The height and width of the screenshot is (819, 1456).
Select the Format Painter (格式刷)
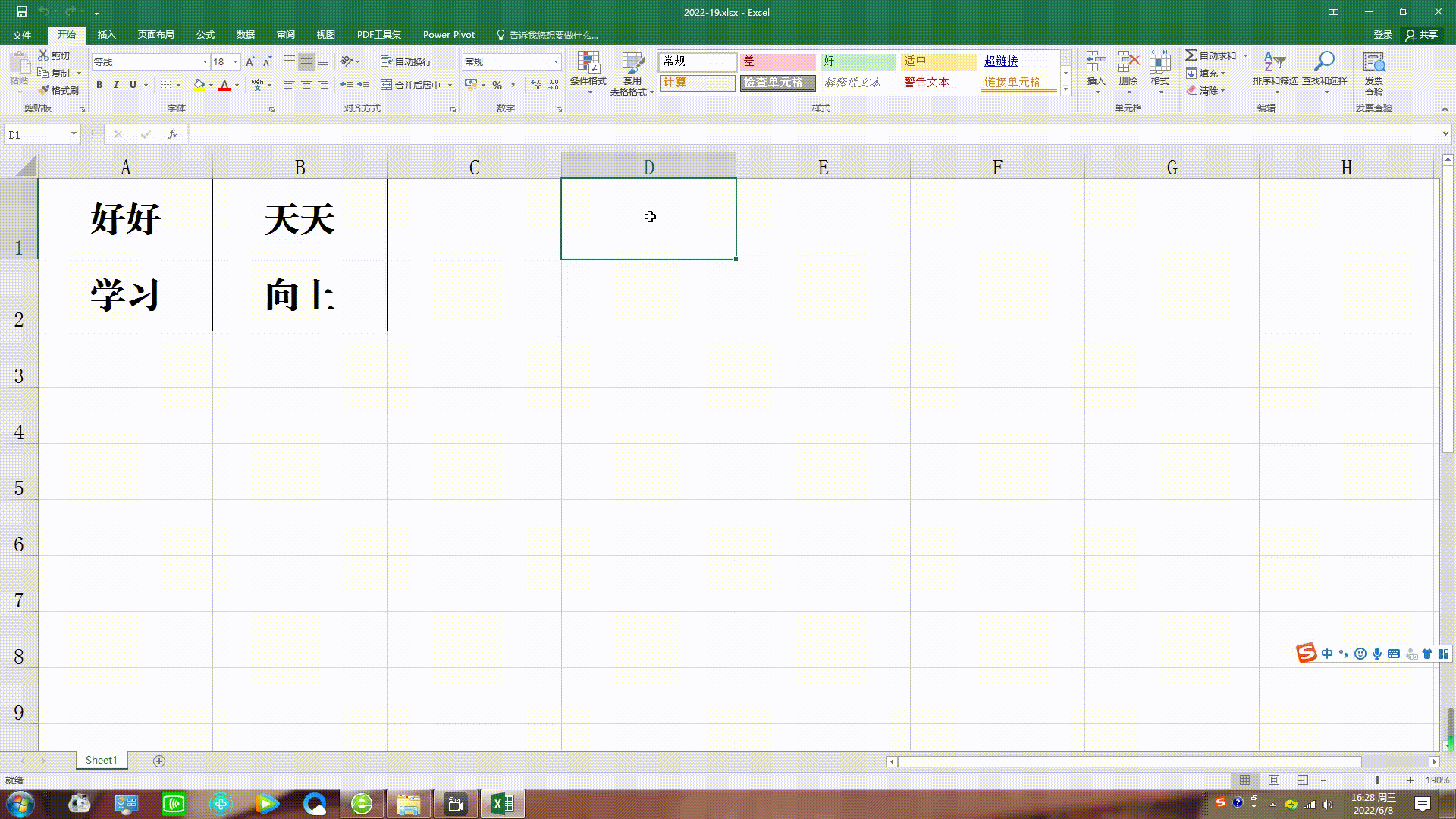click(59, 90)
